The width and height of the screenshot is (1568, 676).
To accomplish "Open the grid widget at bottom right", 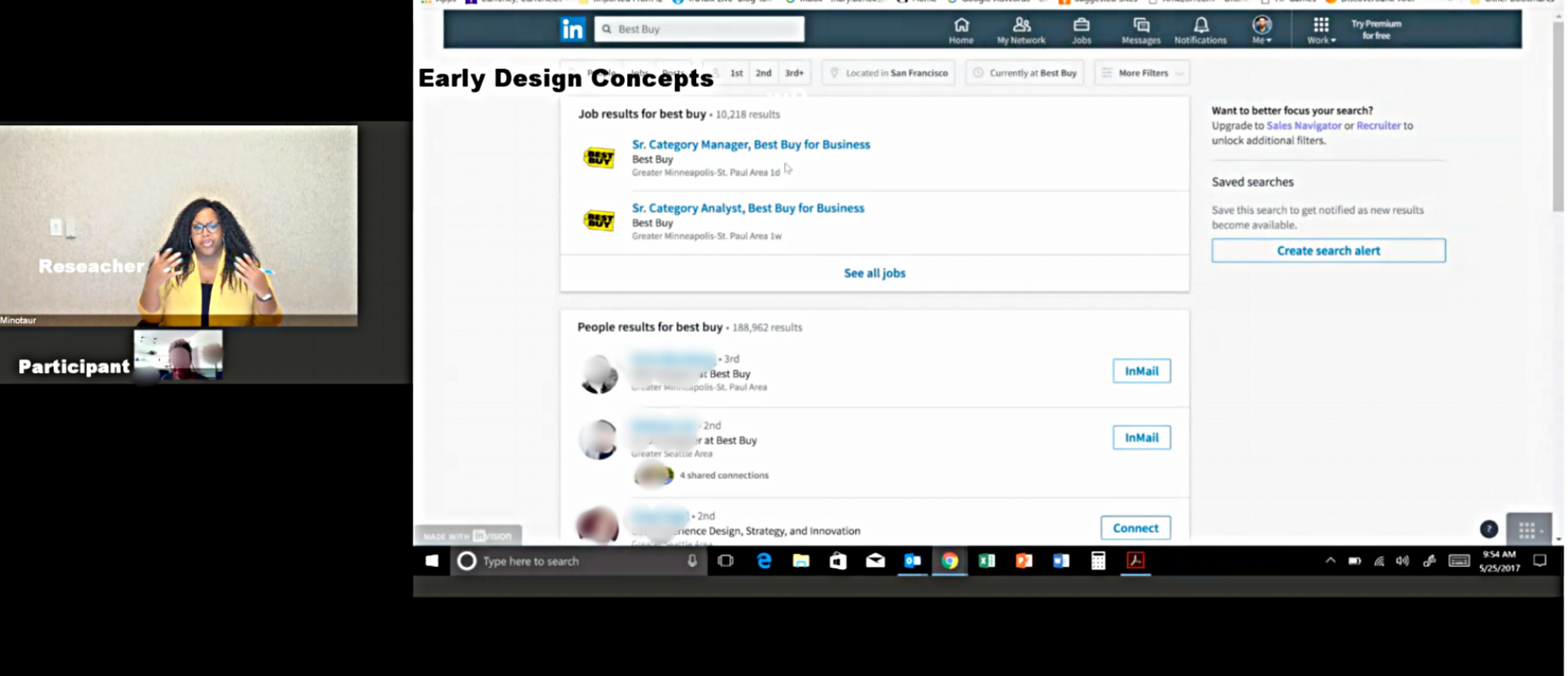I will (1529, 530).
